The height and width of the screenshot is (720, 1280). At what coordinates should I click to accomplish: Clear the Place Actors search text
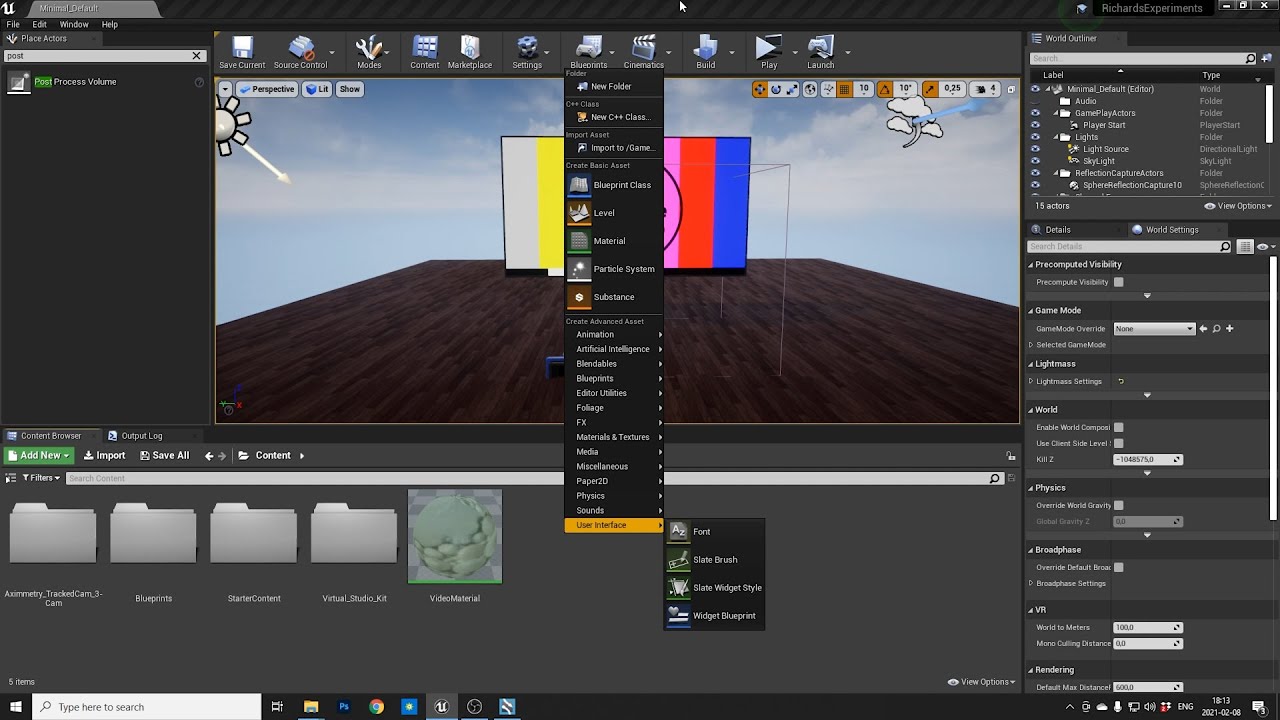click(x=197, y=56)
